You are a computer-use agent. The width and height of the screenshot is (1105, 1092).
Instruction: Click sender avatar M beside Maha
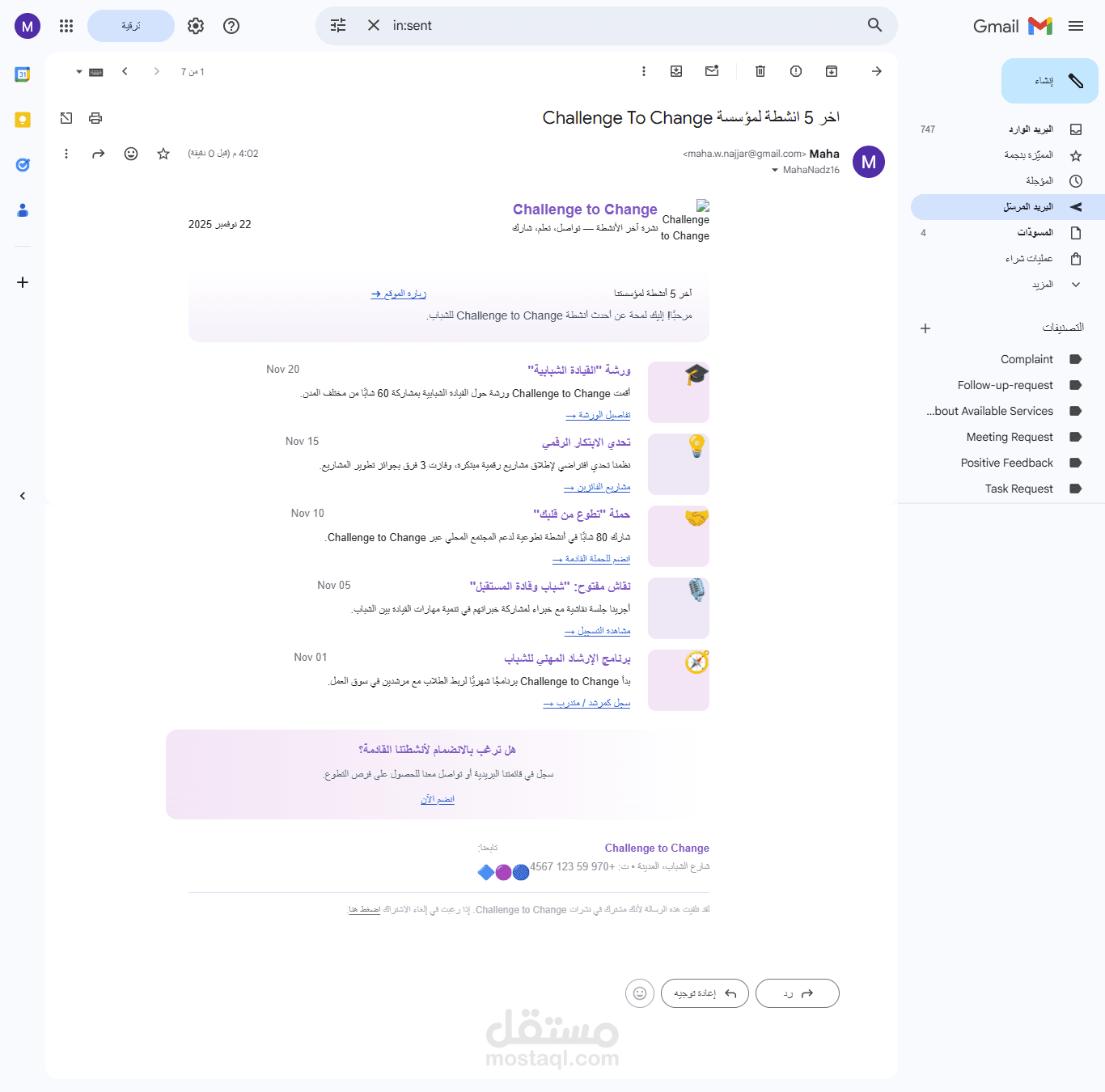869,162
